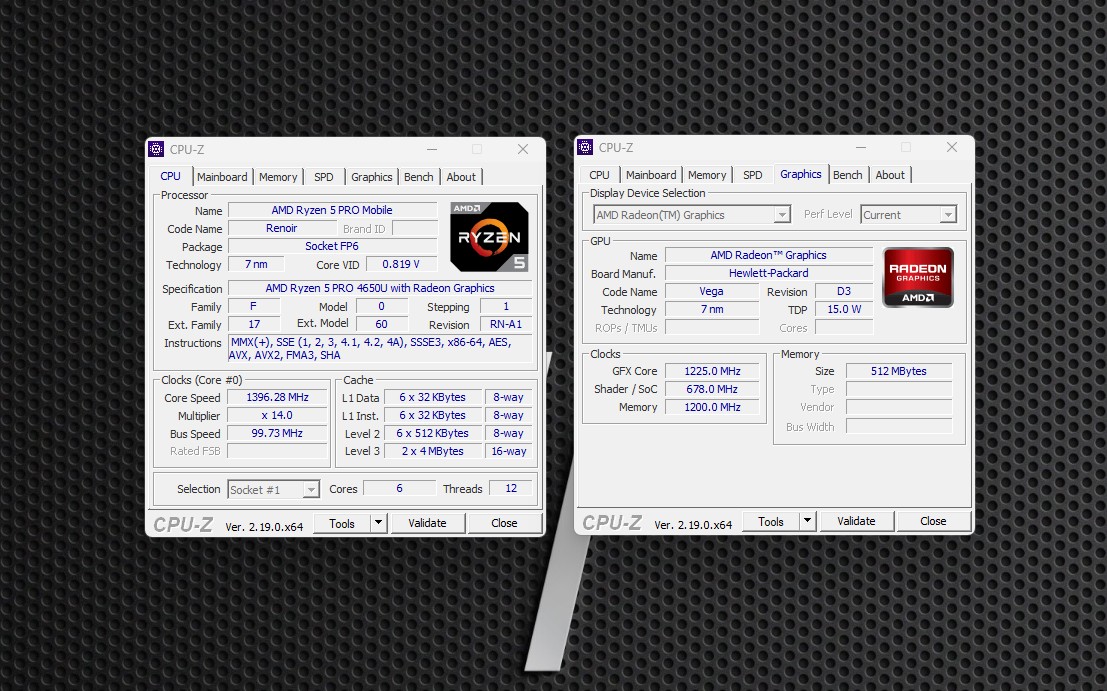
Task: Click the Ryzen 5 processor logo
Action: [x=489, y=237]
